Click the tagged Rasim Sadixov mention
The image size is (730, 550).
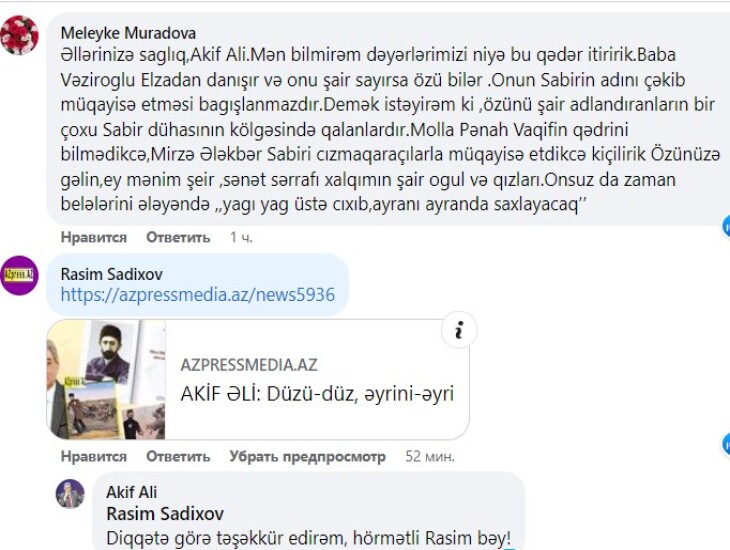tap(165, 514)
